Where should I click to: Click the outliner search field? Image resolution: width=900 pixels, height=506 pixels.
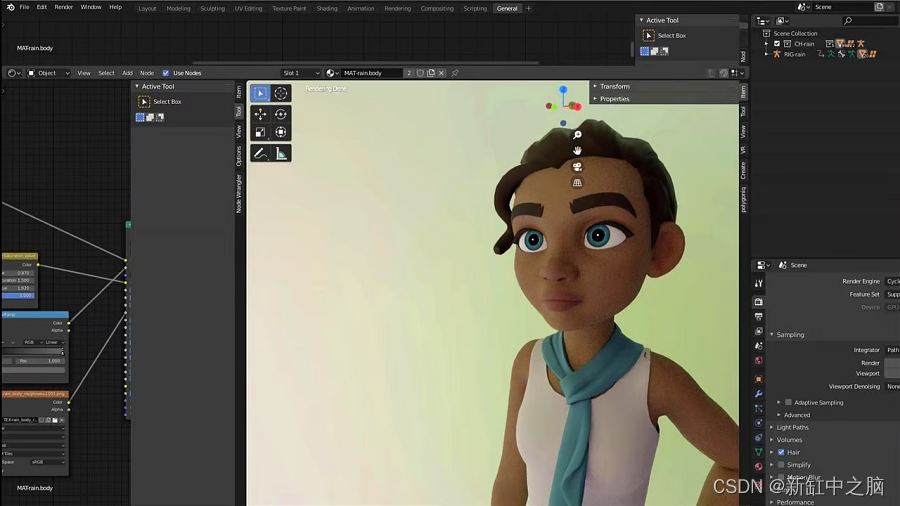point(870,21)
